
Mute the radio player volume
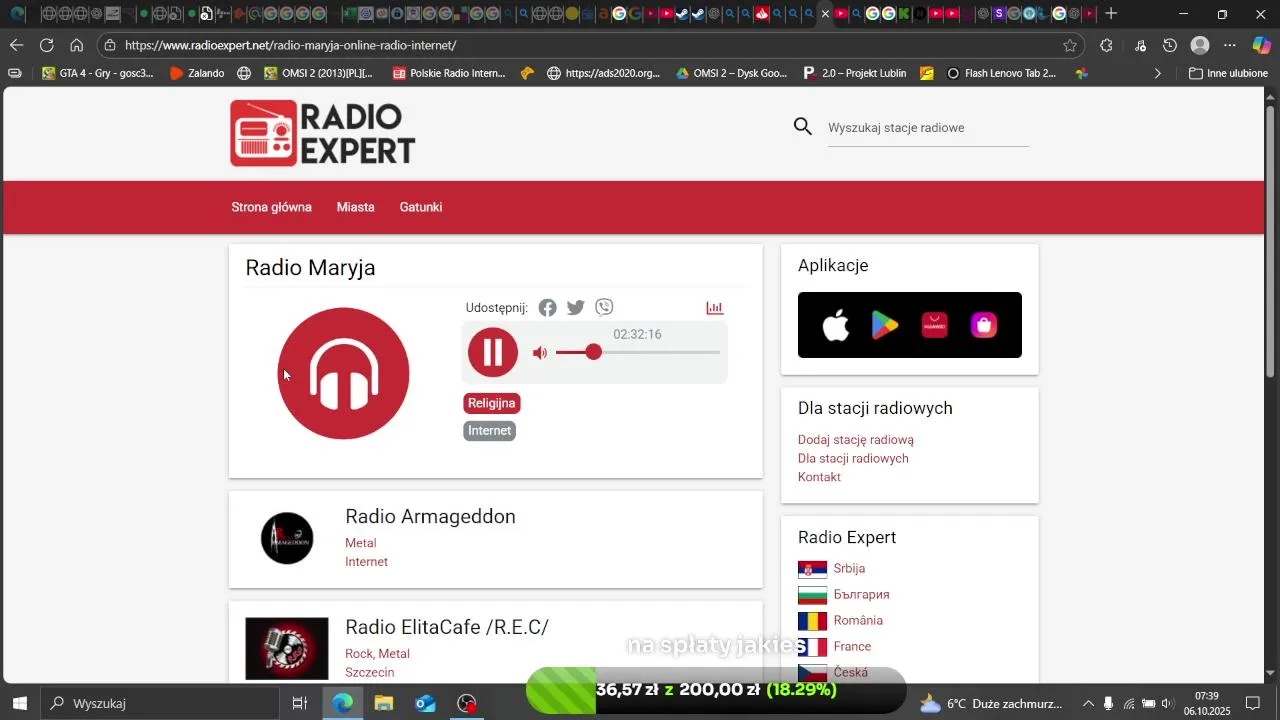click(540, 353)
